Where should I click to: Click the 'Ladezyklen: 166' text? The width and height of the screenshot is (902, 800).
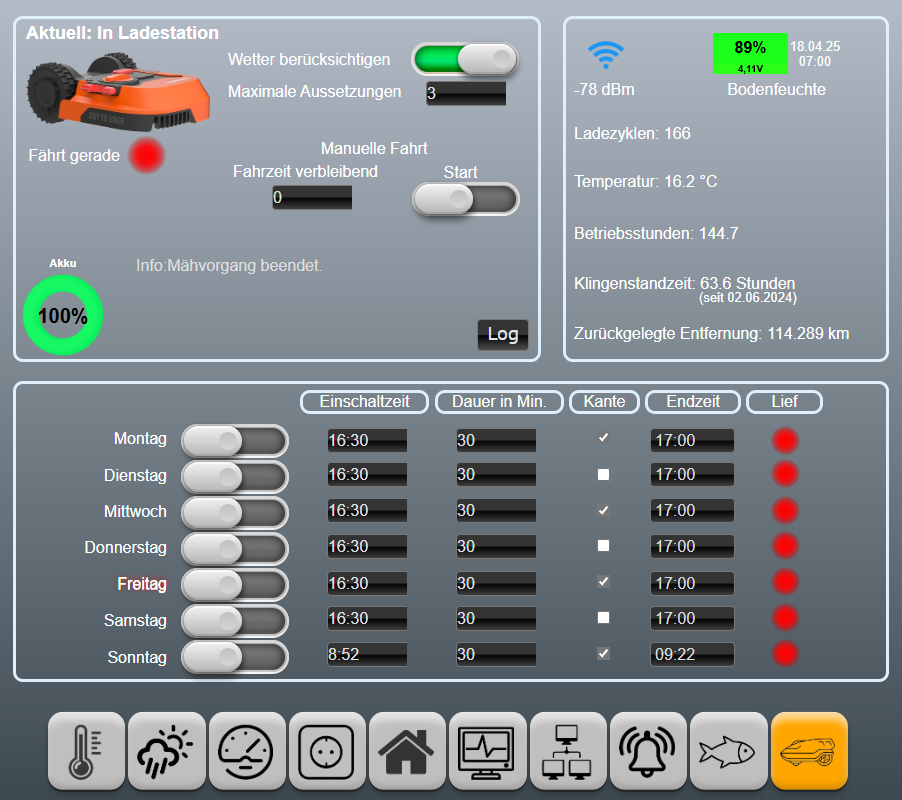(x=632, y=133)
